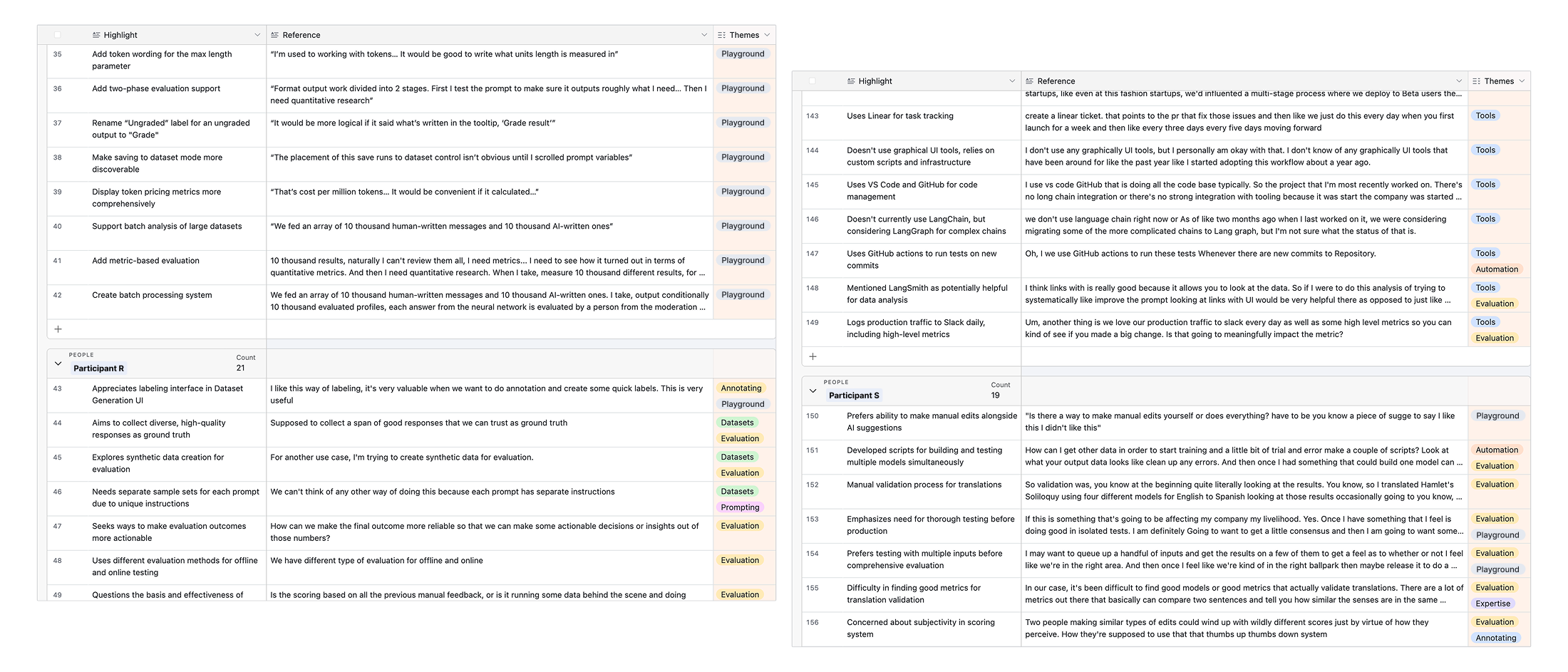This screenshot has height=672, width=1568.
Task: Click the Count 19 summary for Participant S
Action: pyautogui.click(x=1001, y=391)
